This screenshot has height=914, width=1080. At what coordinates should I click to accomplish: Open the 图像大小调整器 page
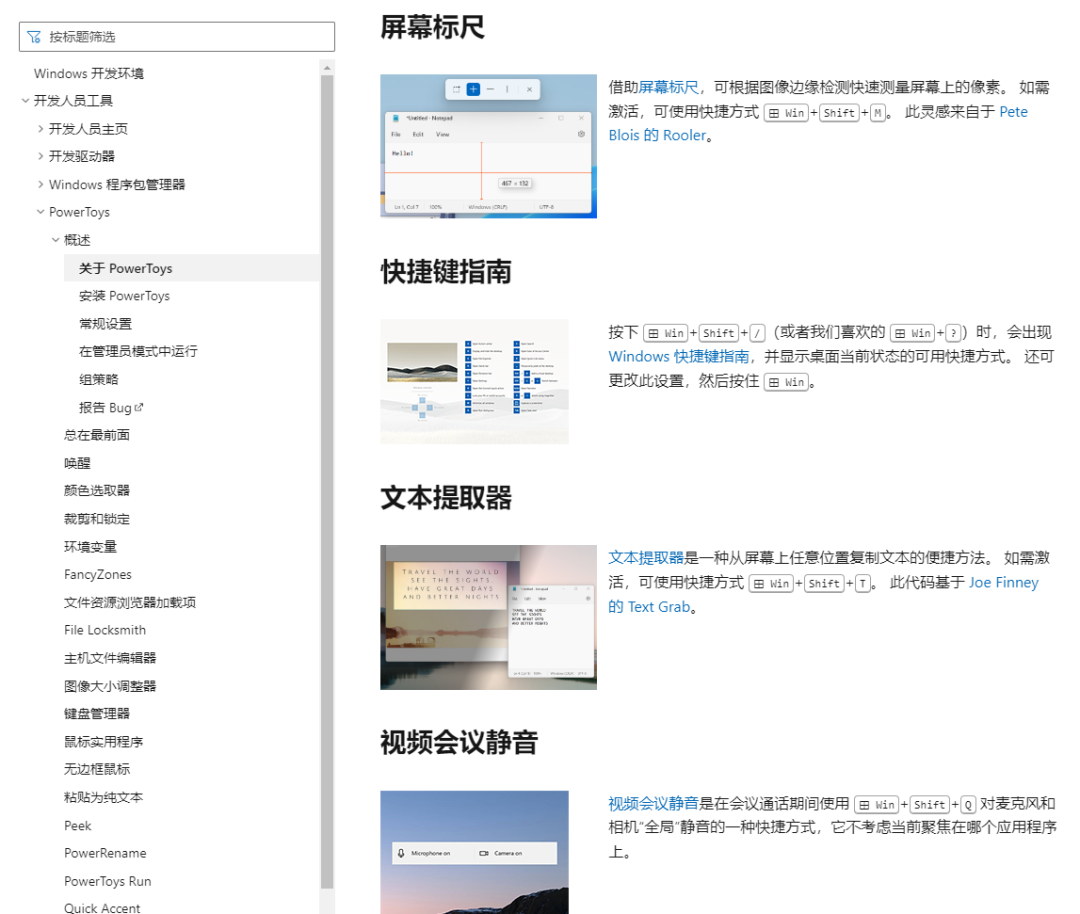(x=110, y=686)
